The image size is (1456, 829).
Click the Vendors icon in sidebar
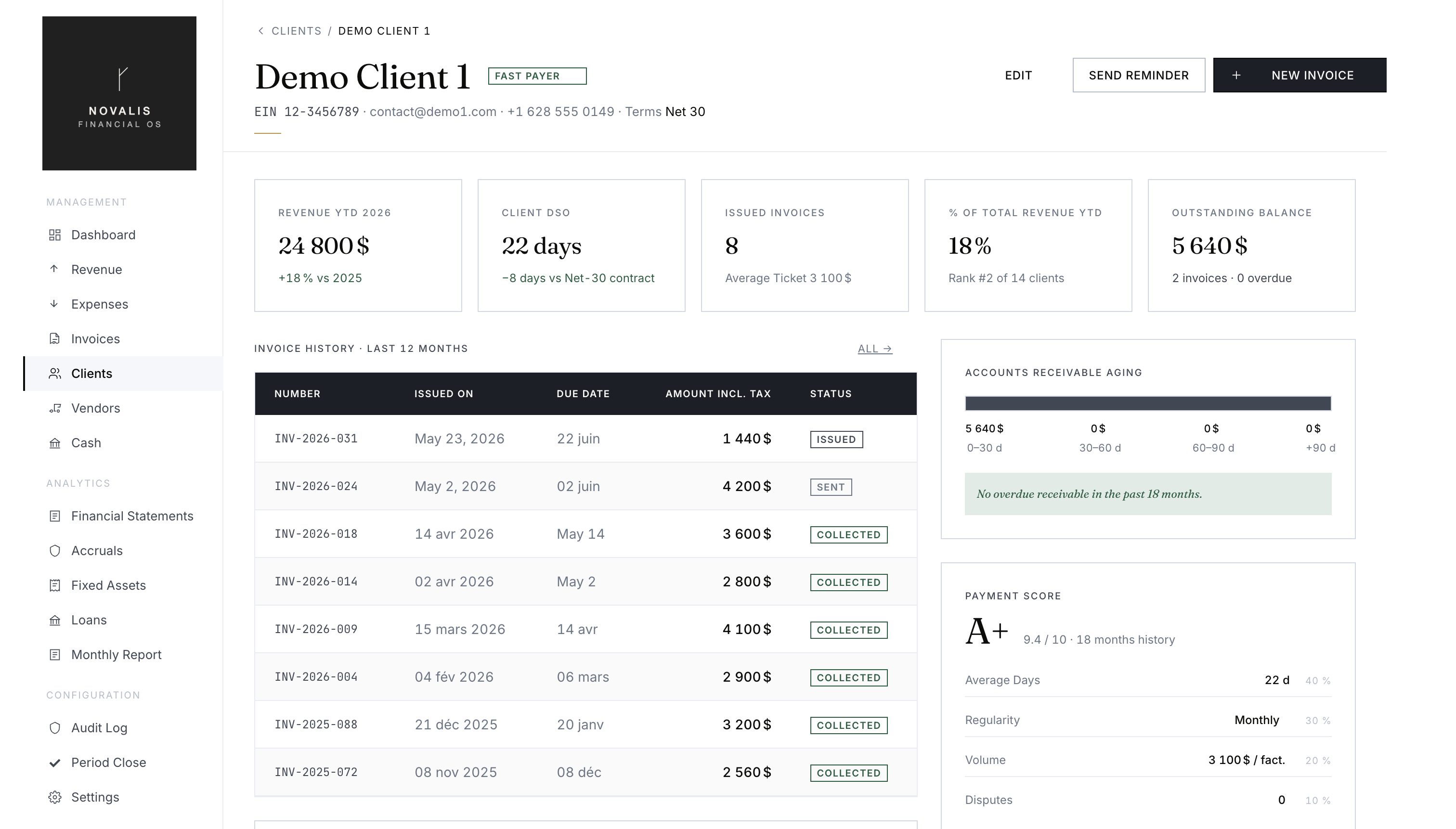coord(55,408)
